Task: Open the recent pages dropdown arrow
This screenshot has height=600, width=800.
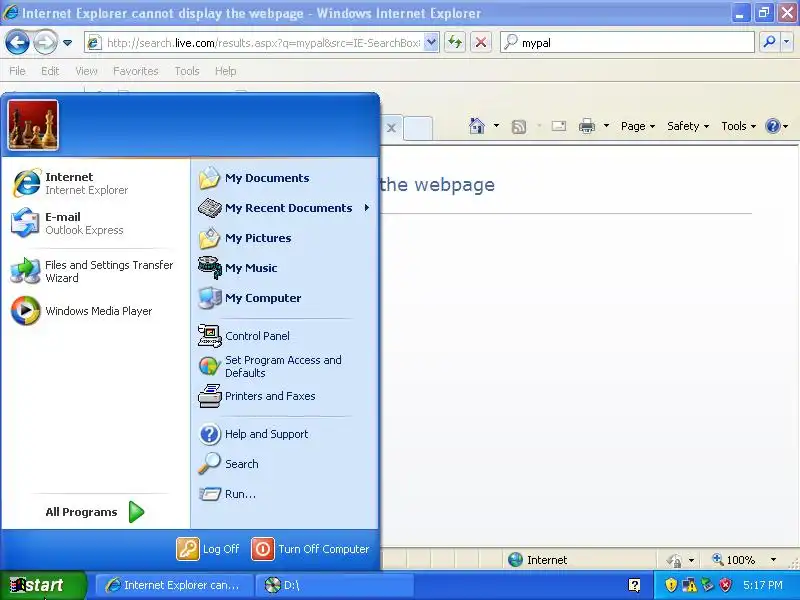Action: pyautogui.click(x=67, y=43)
